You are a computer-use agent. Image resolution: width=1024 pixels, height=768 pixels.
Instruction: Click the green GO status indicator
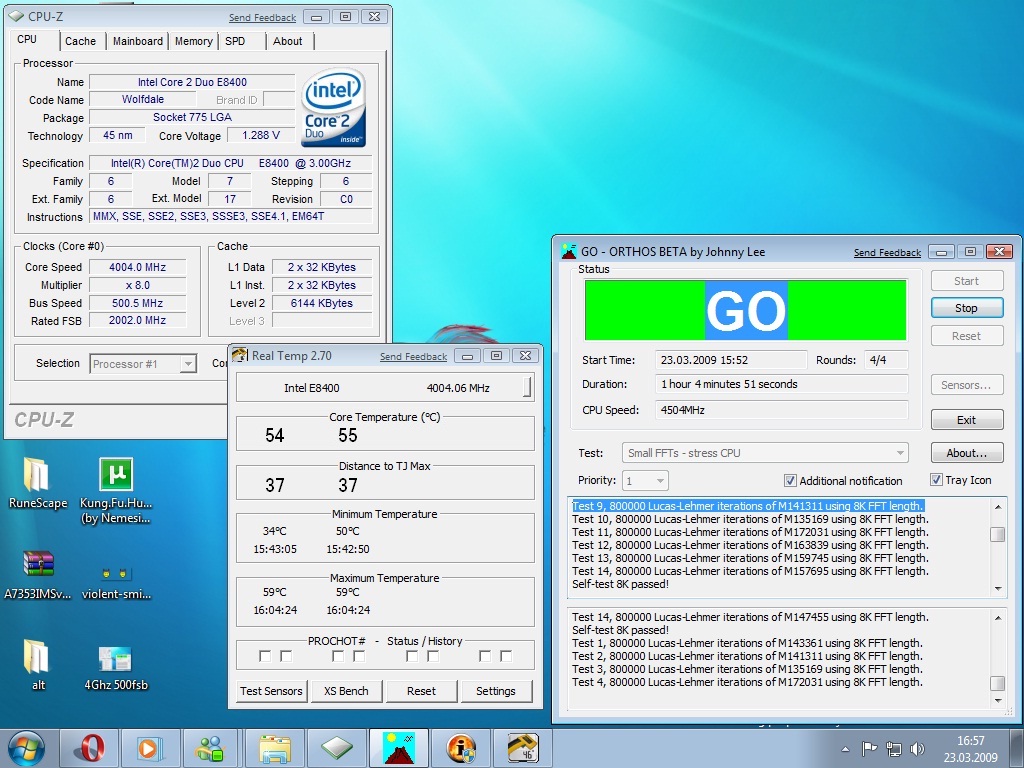pyautogui.click(x=745, y=310)
